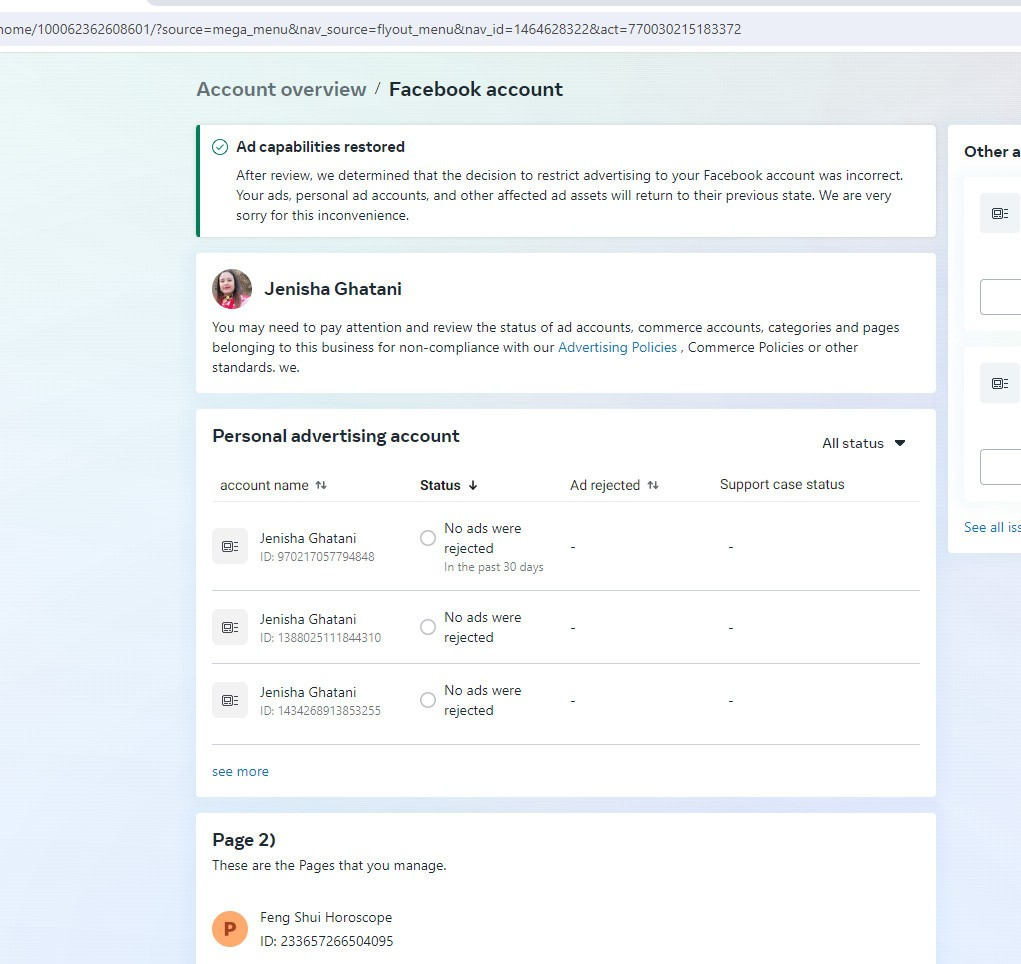1021x964 pixels.
Task: Open the All status filter dropdown
Action: [x=863, y=444]
